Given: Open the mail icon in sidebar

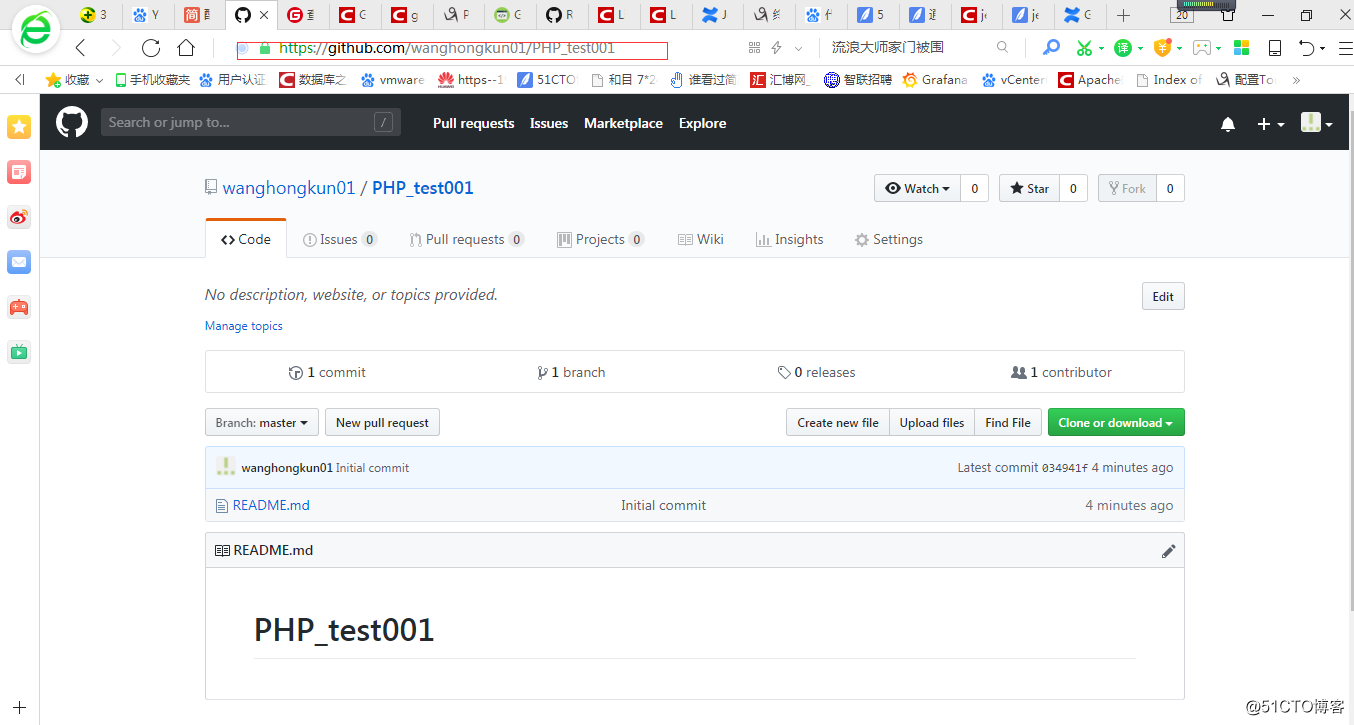Looking at the screenshot, I should [19, 262].
